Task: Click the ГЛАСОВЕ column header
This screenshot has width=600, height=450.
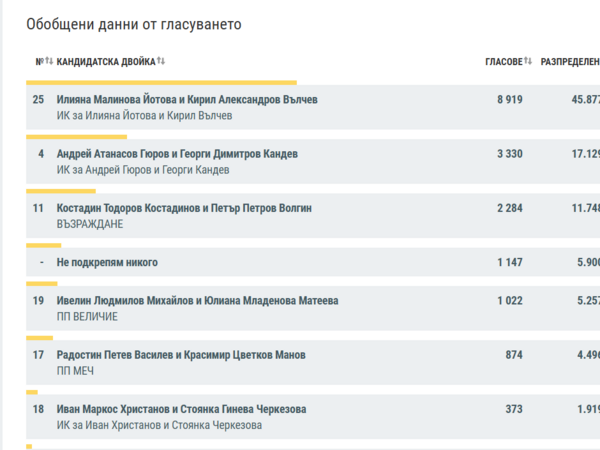Action: (504, 62)
